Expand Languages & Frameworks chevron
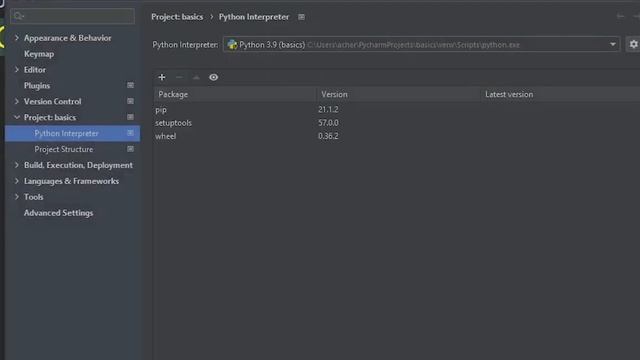This screenshot has width=640, height=360. point(17,181)
